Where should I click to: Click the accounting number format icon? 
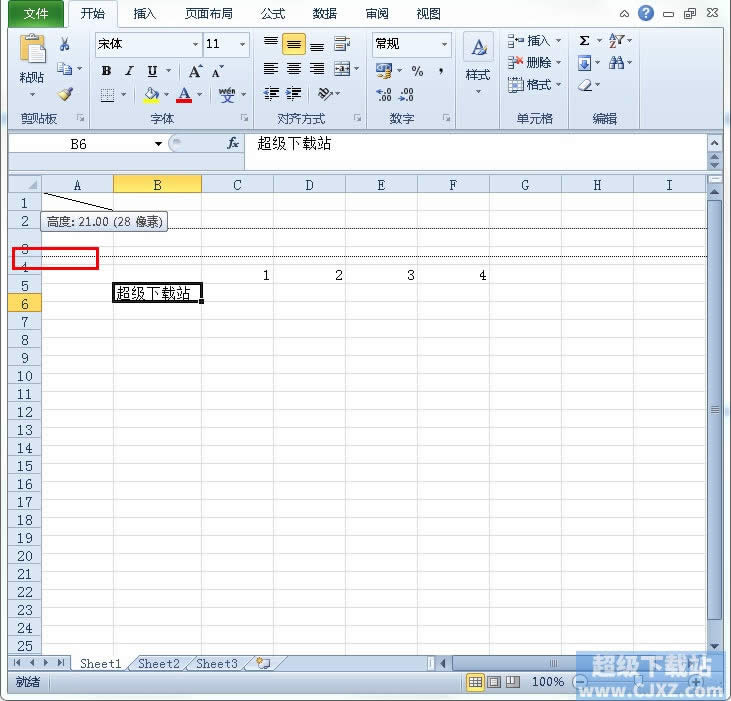pyautogui.click(x=384, y=71)
